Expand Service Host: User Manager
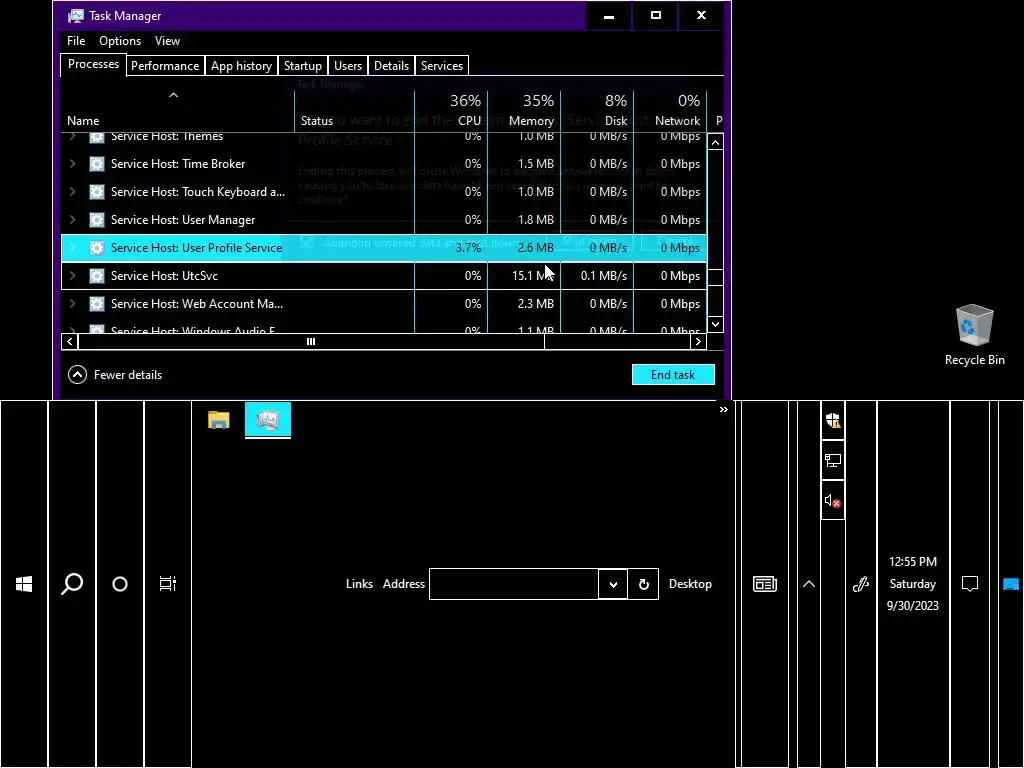1024x768 pixels. pos(72,220)
